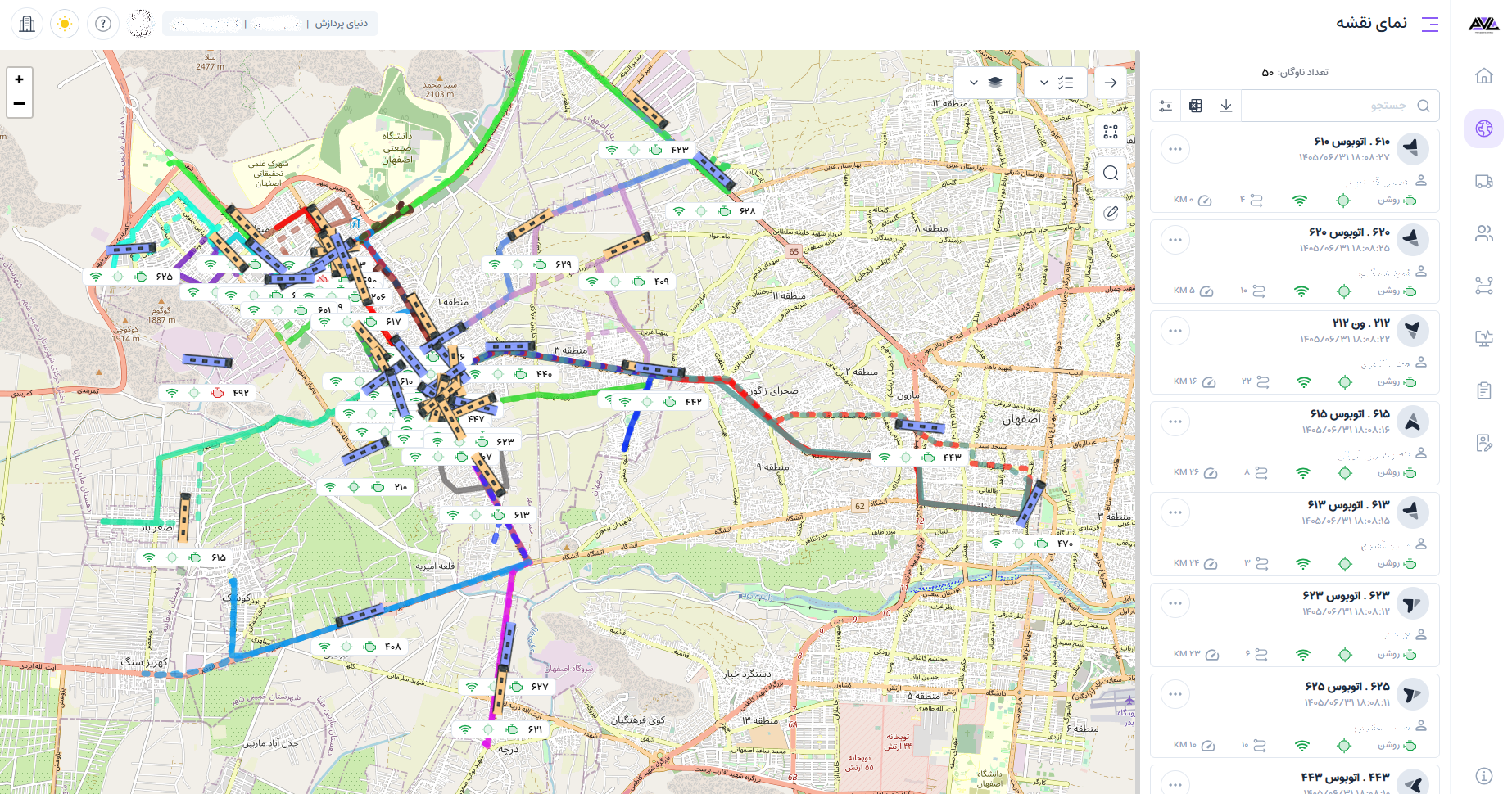
Task: Select the ۶۱۰ اتوبوس vehicle card
Action: (1294, 170)
